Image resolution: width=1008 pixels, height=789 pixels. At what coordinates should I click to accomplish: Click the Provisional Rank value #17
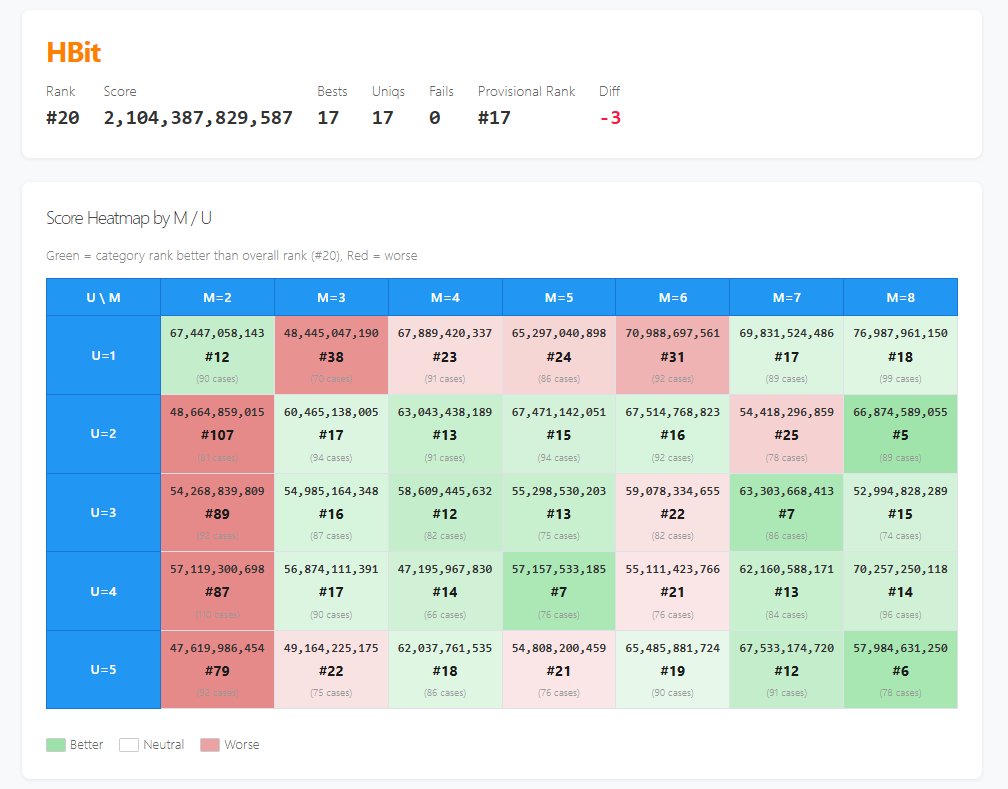(494, 118)
